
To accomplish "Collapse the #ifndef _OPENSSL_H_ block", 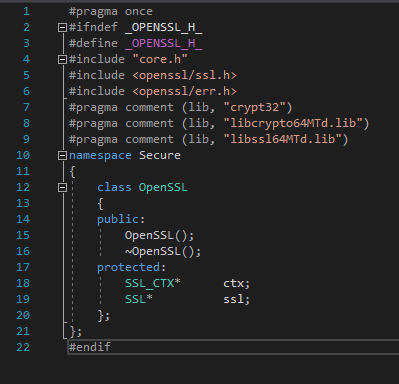I will click(62, 27).
